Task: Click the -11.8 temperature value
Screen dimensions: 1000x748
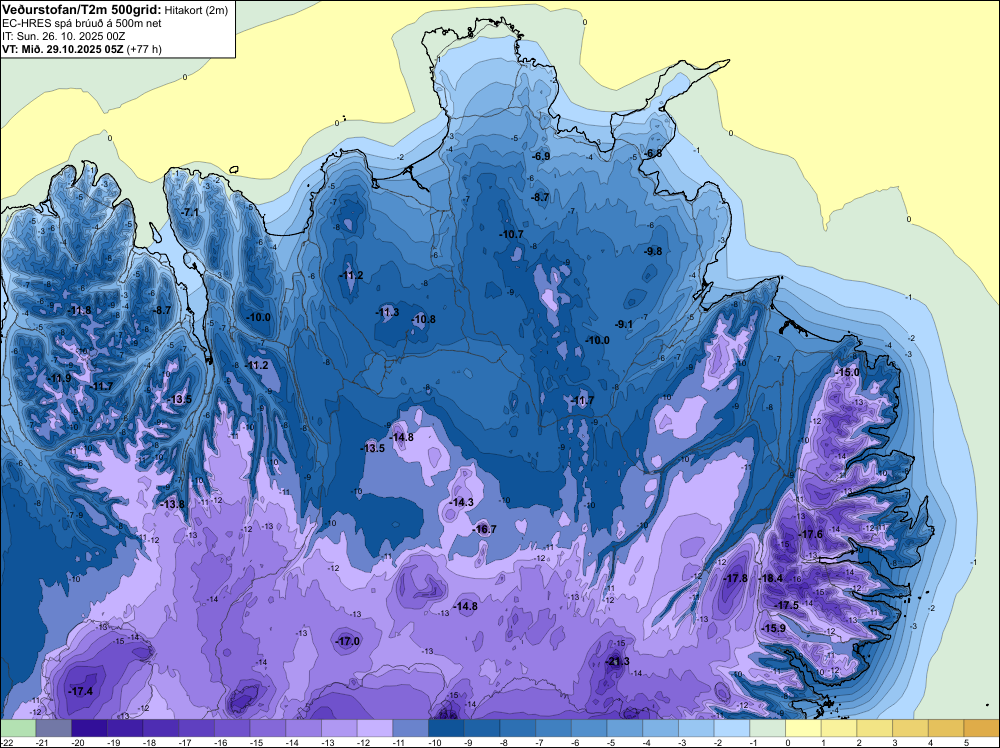Action: [x=80, y=311]
